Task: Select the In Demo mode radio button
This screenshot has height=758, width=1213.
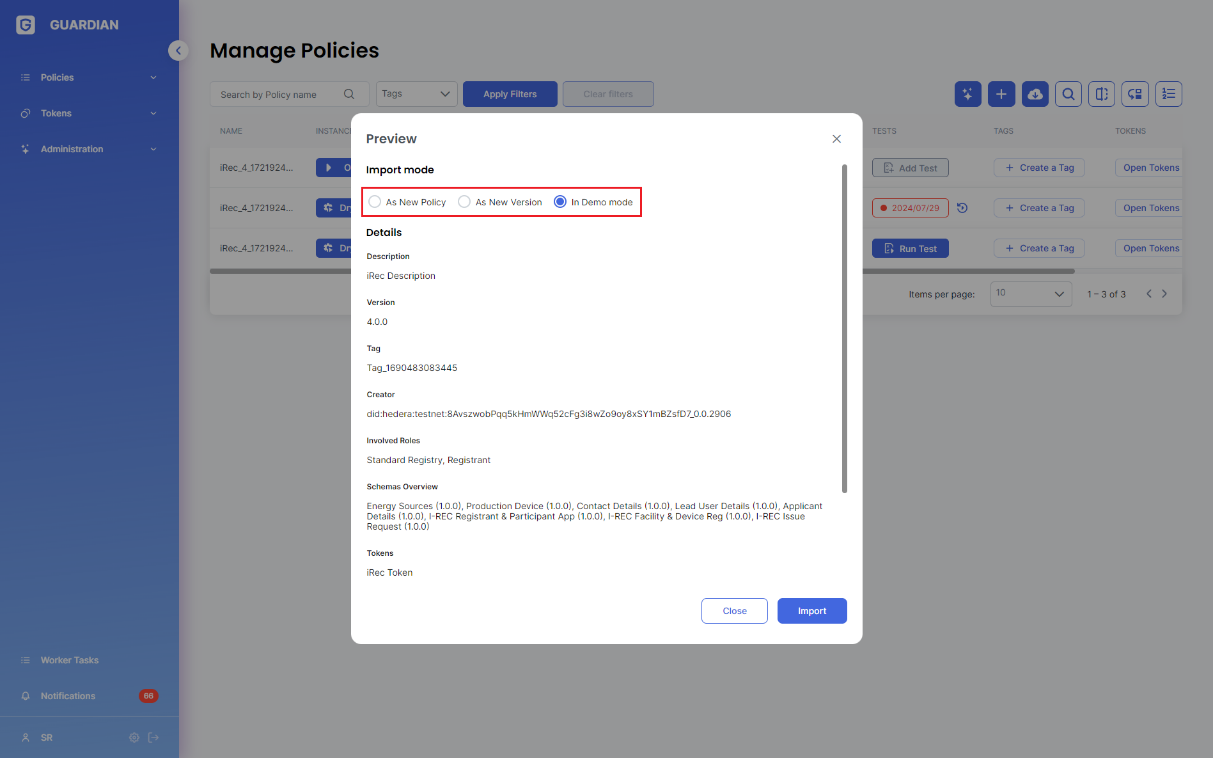Action: (560, 202)
